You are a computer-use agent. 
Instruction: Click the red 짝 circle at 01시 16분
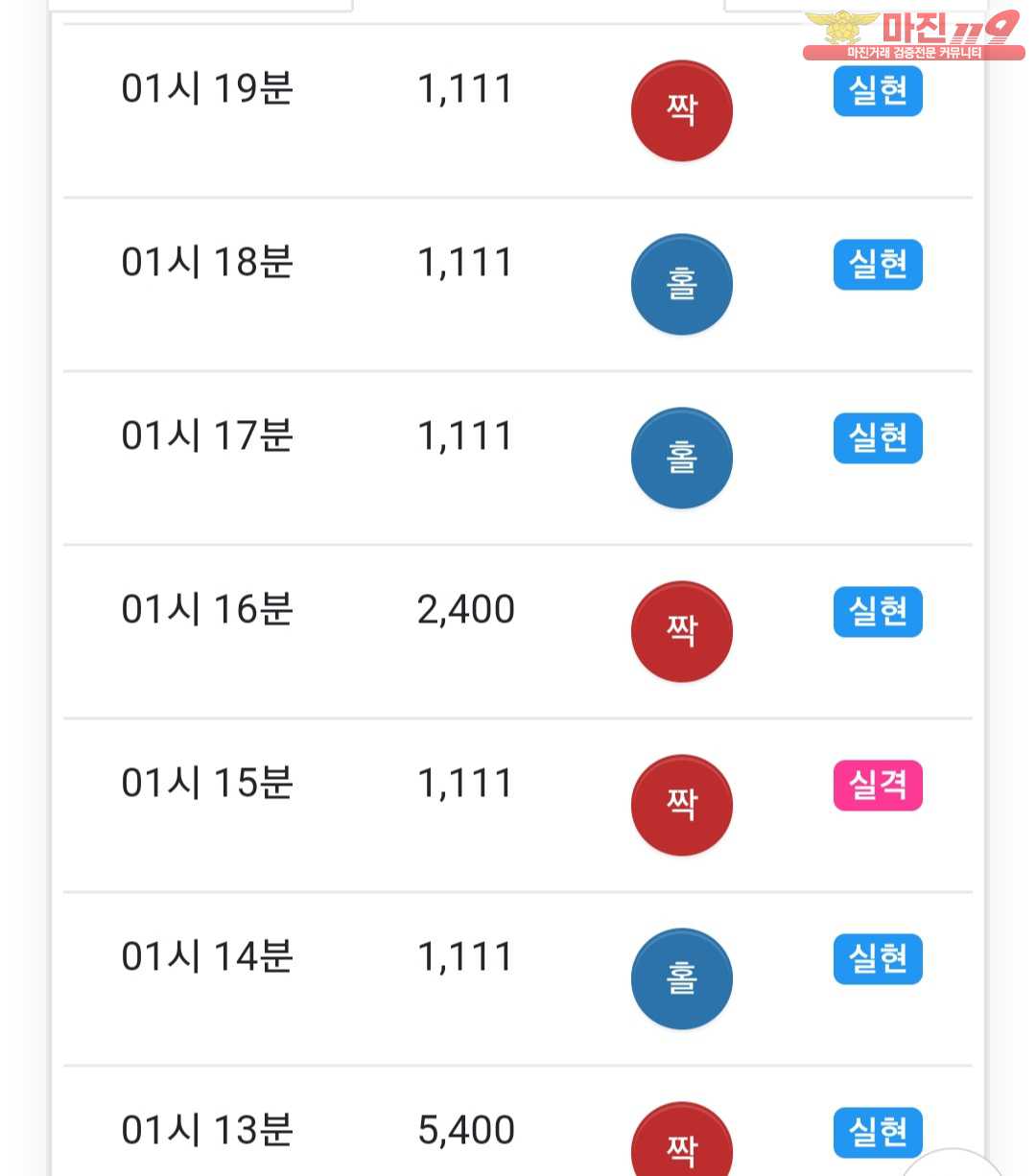pyautogui.click(x=681, y=632)
